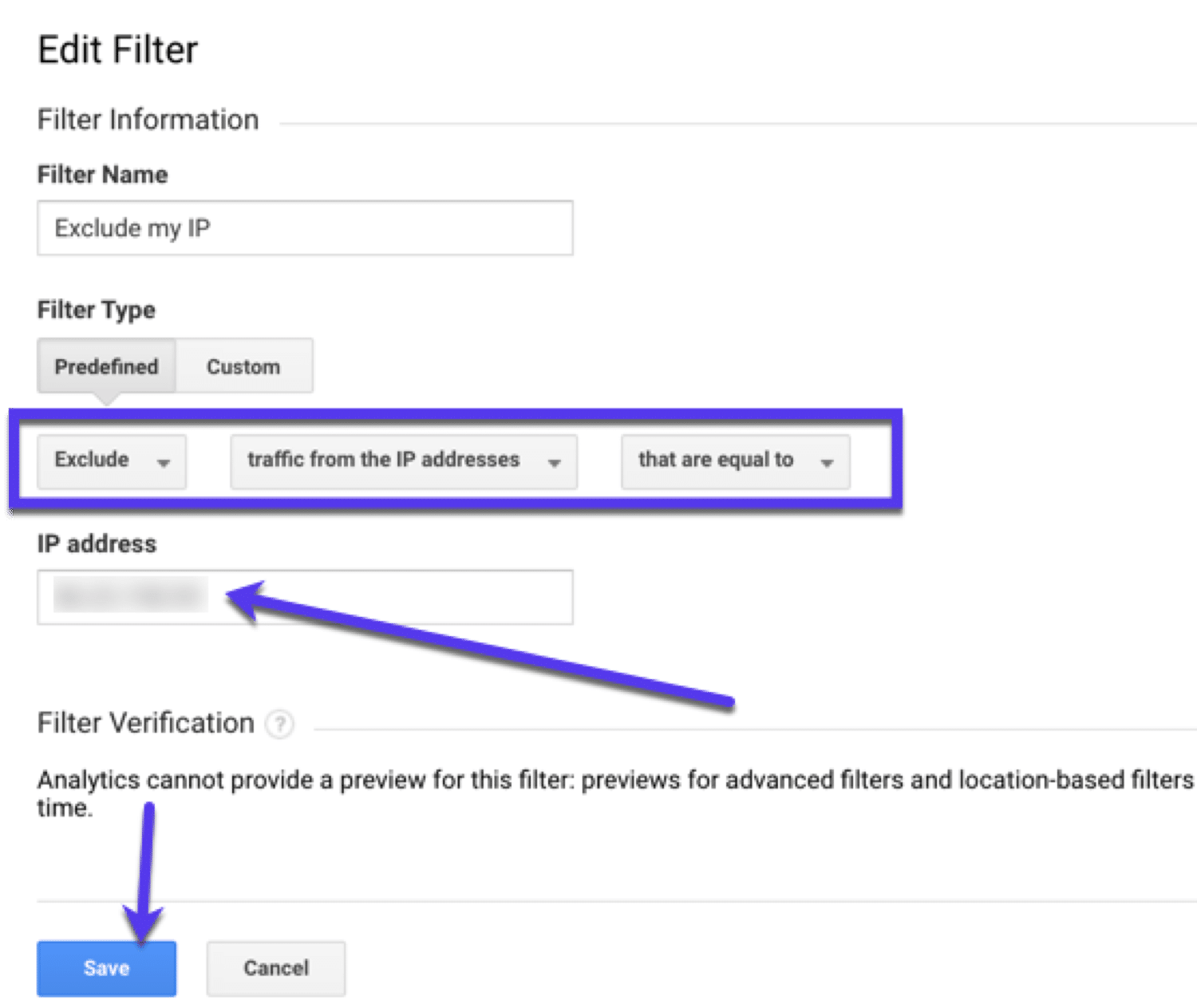The height and width of the screenshot is (1008, 1197).
Task: Click the question mark next to Filter Verification
Action: (x=279, y=725)
